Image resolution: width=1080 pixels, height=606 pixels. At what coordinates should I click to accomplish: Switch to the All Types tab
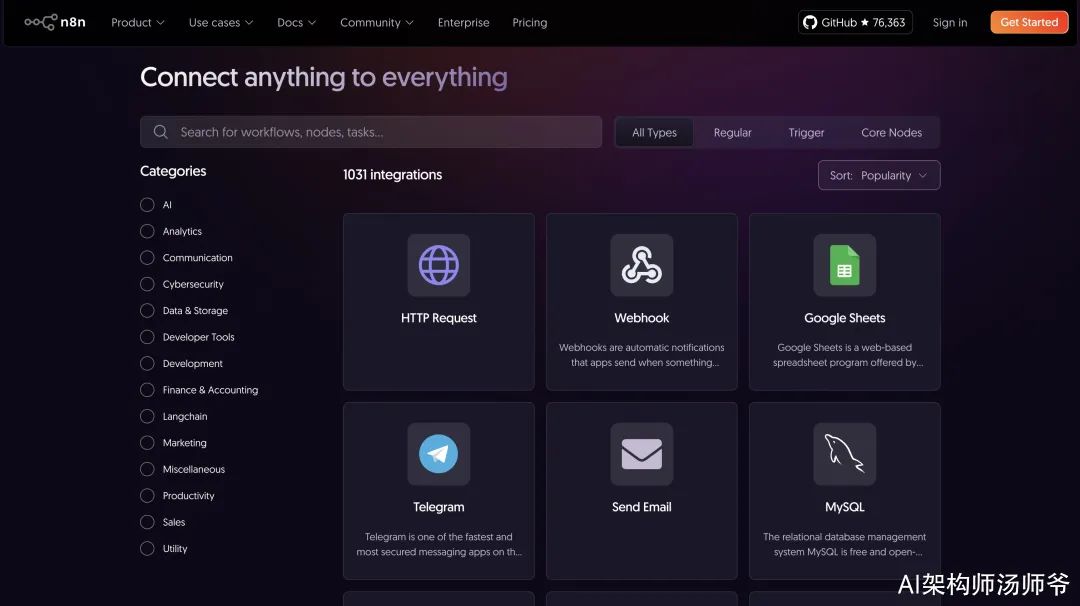(654, 132)
